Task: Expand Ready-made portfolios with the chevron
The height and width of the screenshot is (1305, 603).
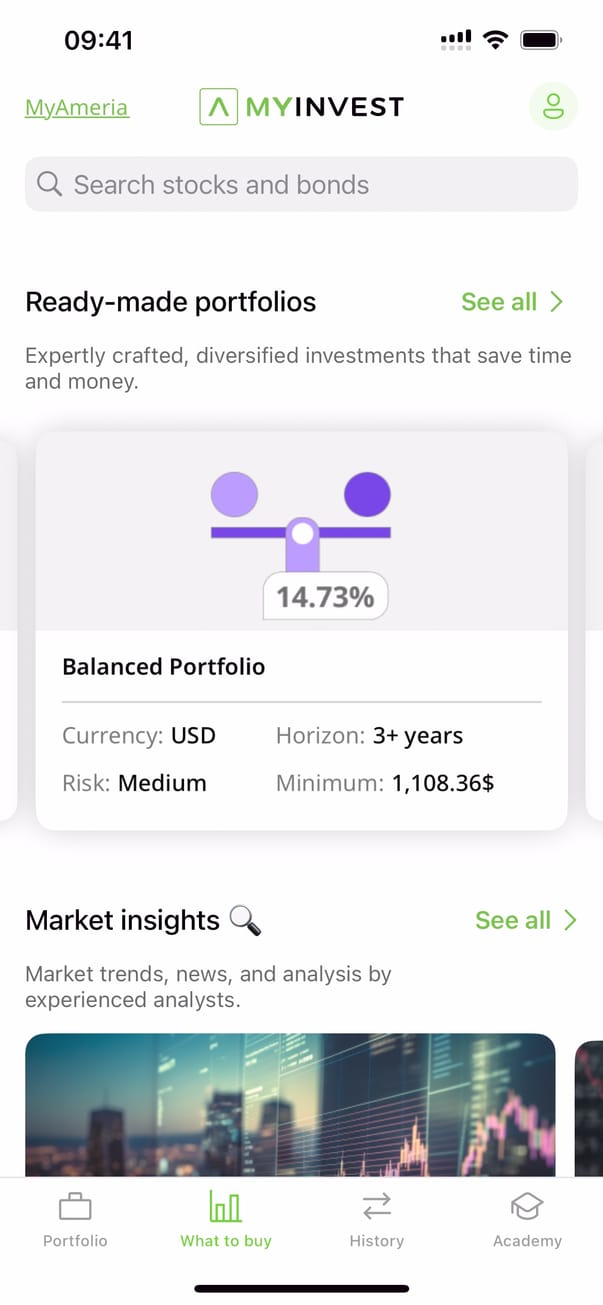Action: [x=558, y=302]
